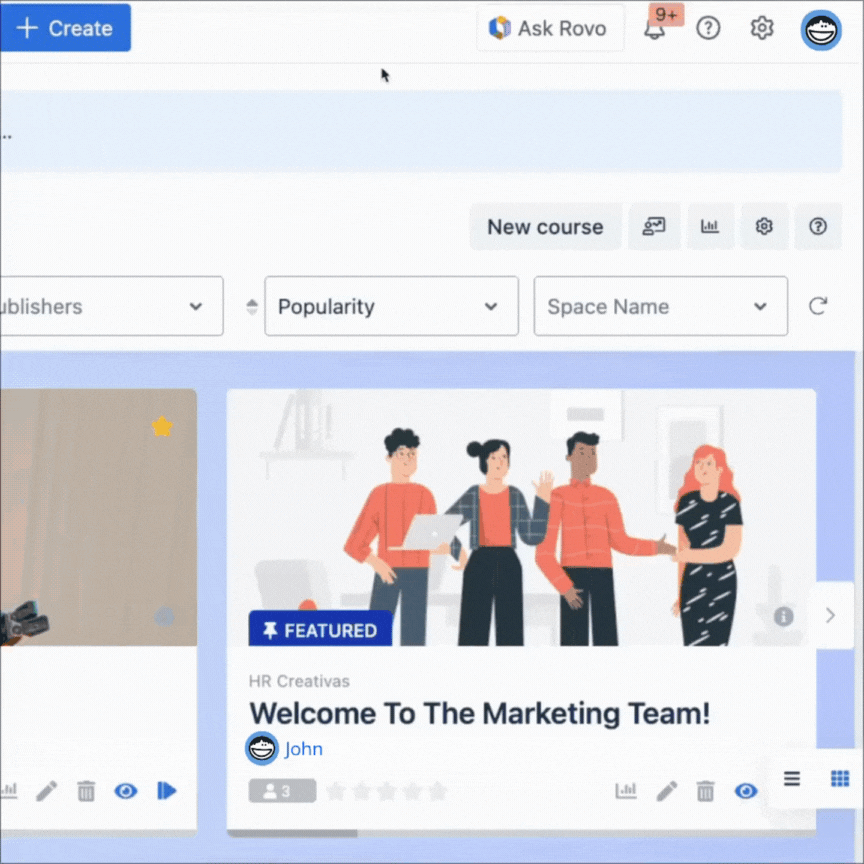Click the Ask Rovo button
The height and width of the screenshot is (864, 864).
pyautogui.click(x=549, y=28)
